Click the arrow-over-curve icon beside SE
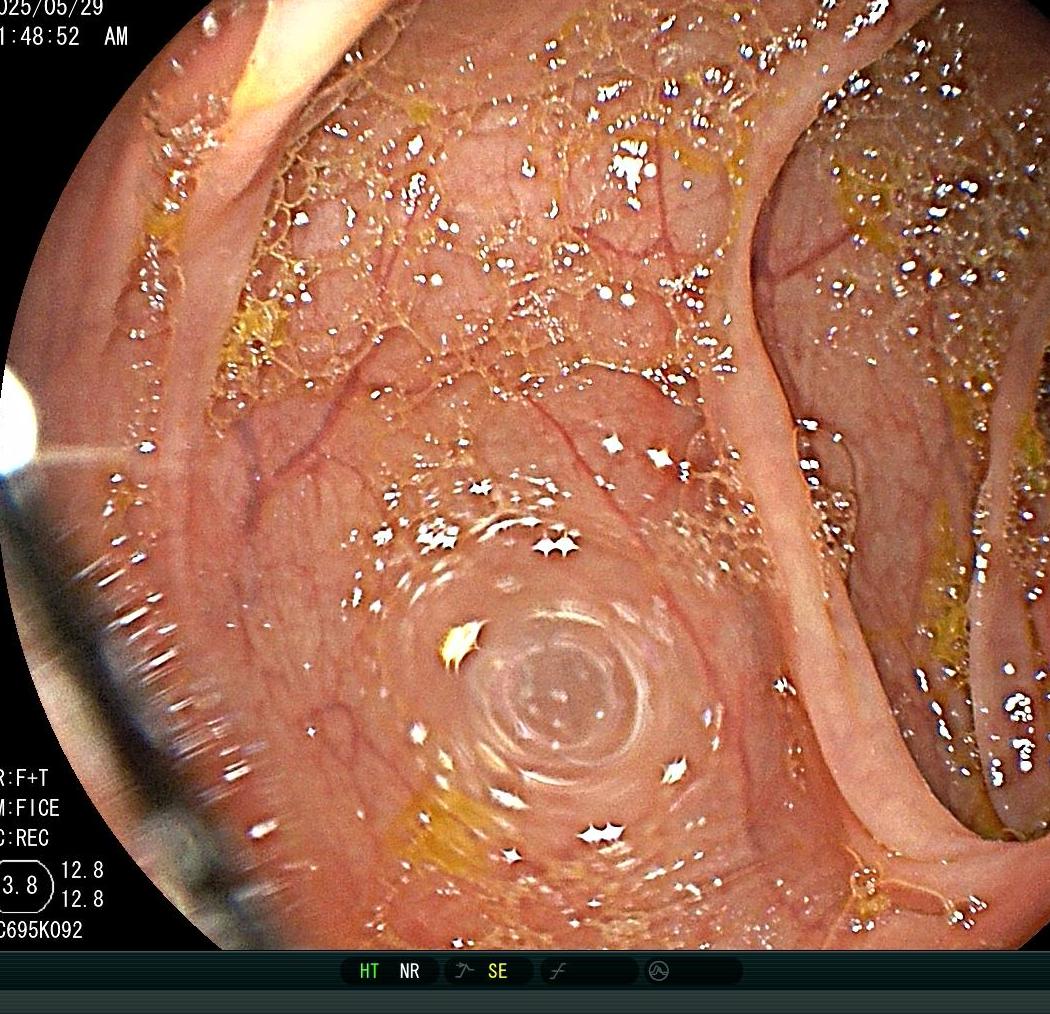Viewport: 1050px width, 1014px height. 464,970
